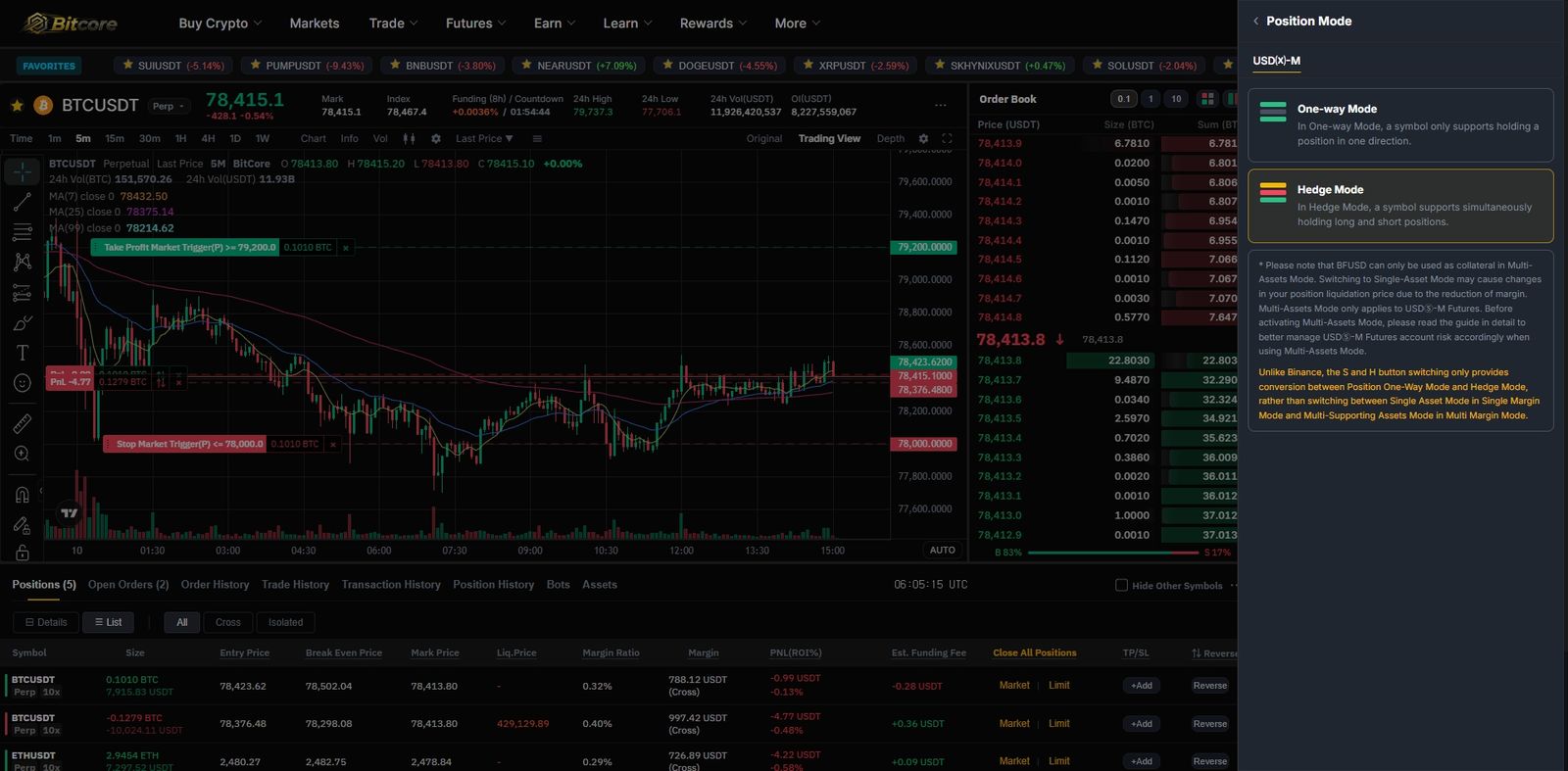Switch to Order History tab
The height and width of the screenshot is (771, 1568).
point(215,585)
